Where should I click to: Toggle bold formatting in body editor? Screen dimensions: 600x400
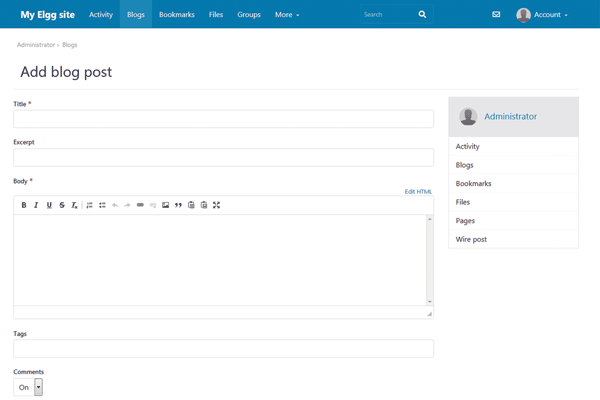click(24, 205)
